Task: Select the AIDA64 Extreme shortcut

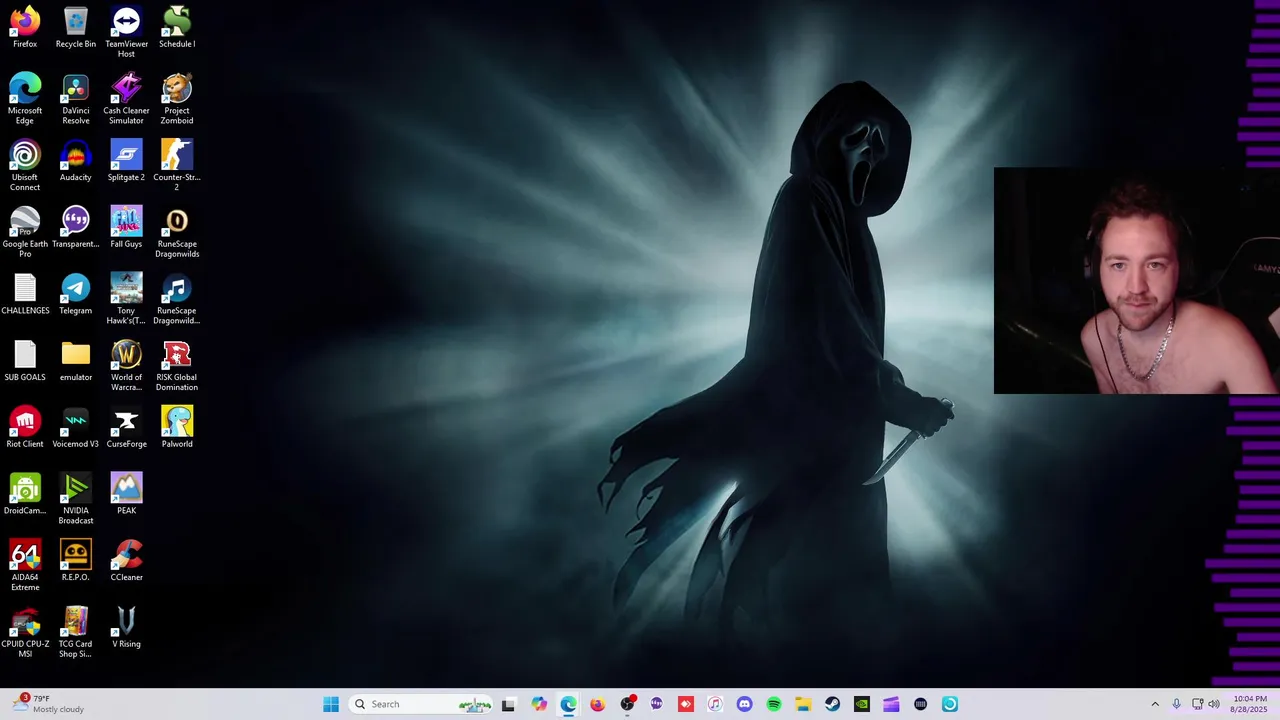Action: click(x=25, y=566)
